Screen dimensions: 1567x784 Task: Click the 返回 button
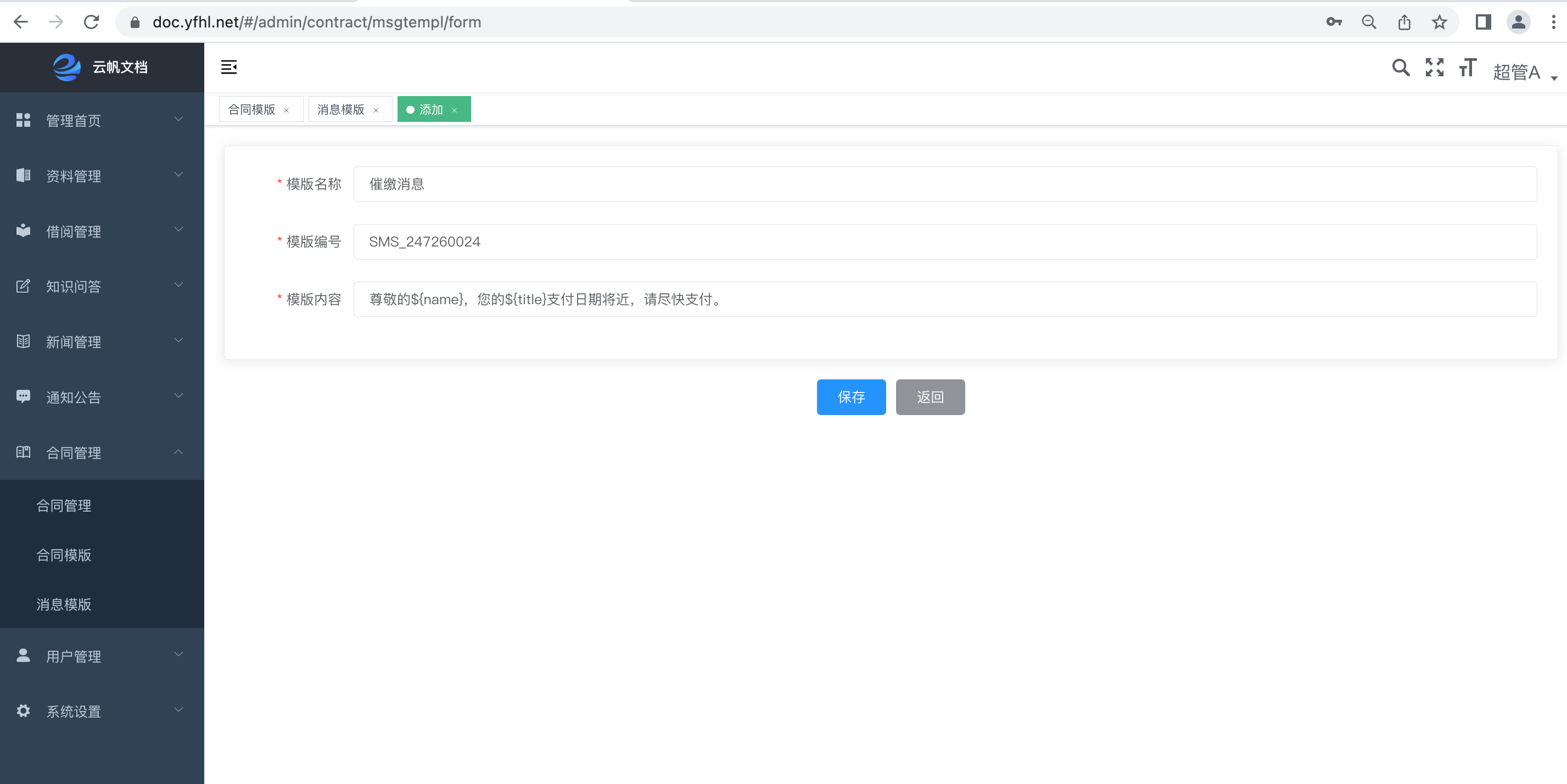tap(930, 397)
